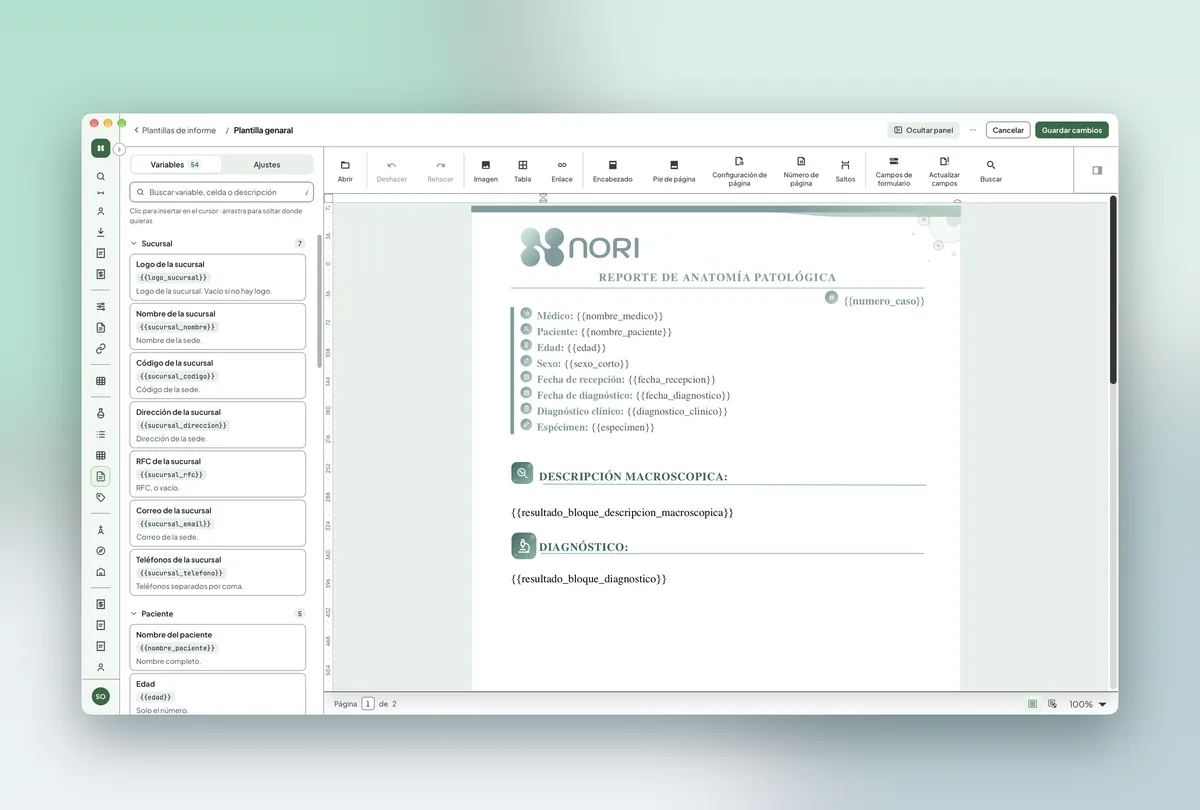Open the more options ellipsis menu
1200x810 pixels.
tap(972, 130)
